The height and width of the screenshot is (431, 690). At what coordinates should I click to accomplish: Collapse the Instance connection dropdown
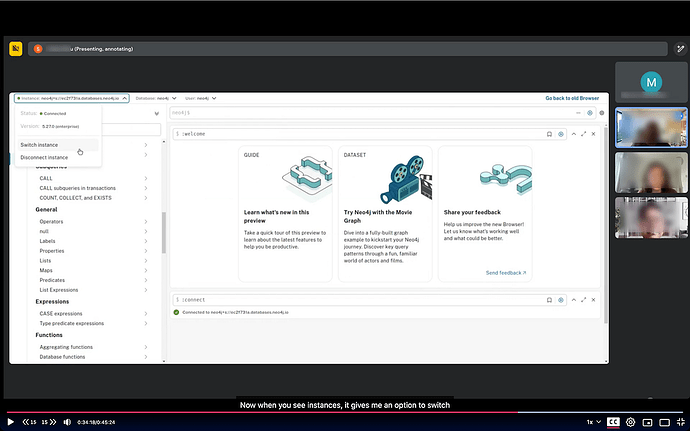(x=71, y=98)
